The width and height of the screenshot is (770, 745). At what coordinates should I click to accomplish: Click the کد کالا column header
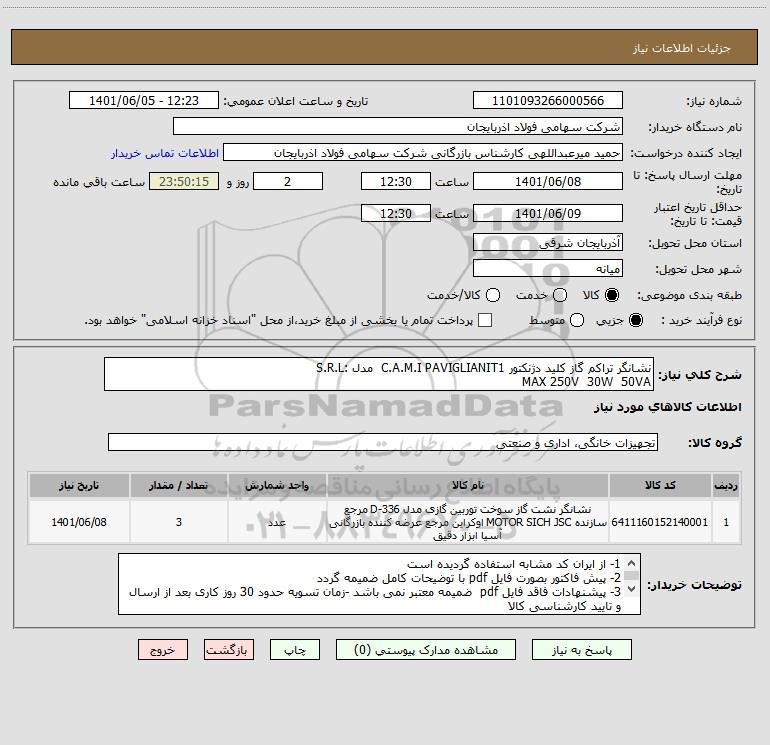(x=660, y=486)
